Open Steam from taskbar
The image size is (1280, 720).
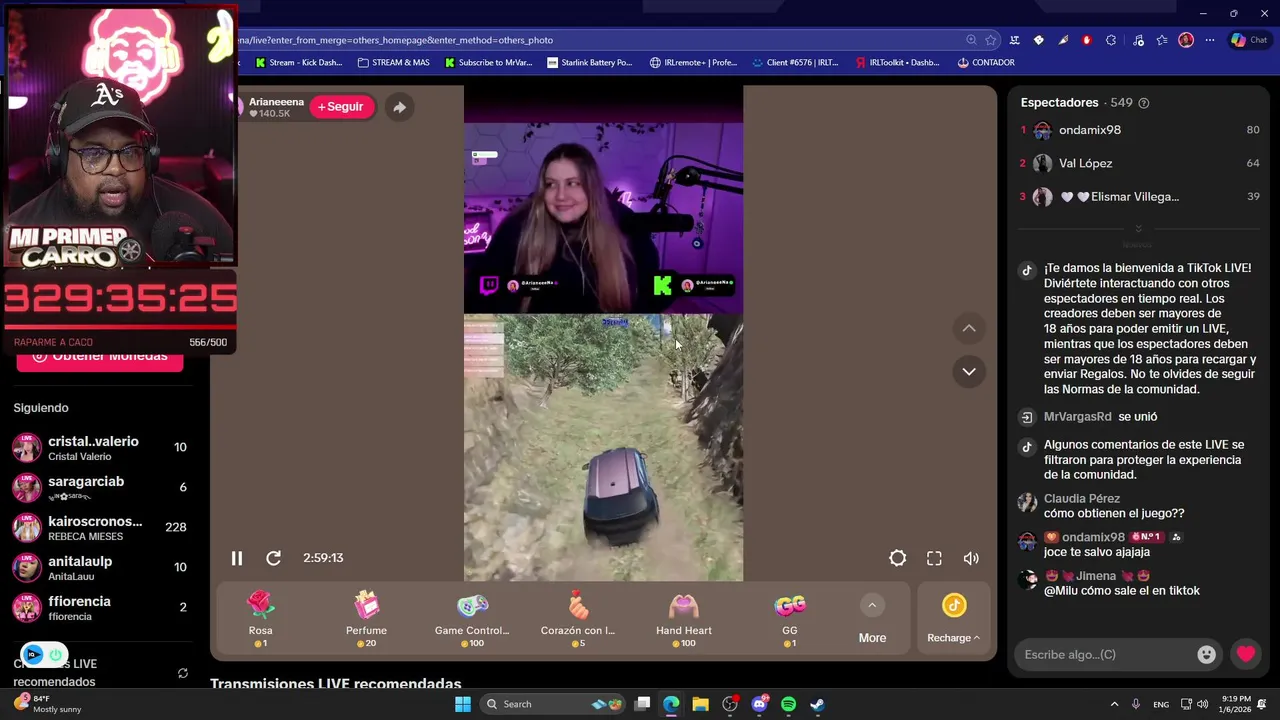point(817,704)
